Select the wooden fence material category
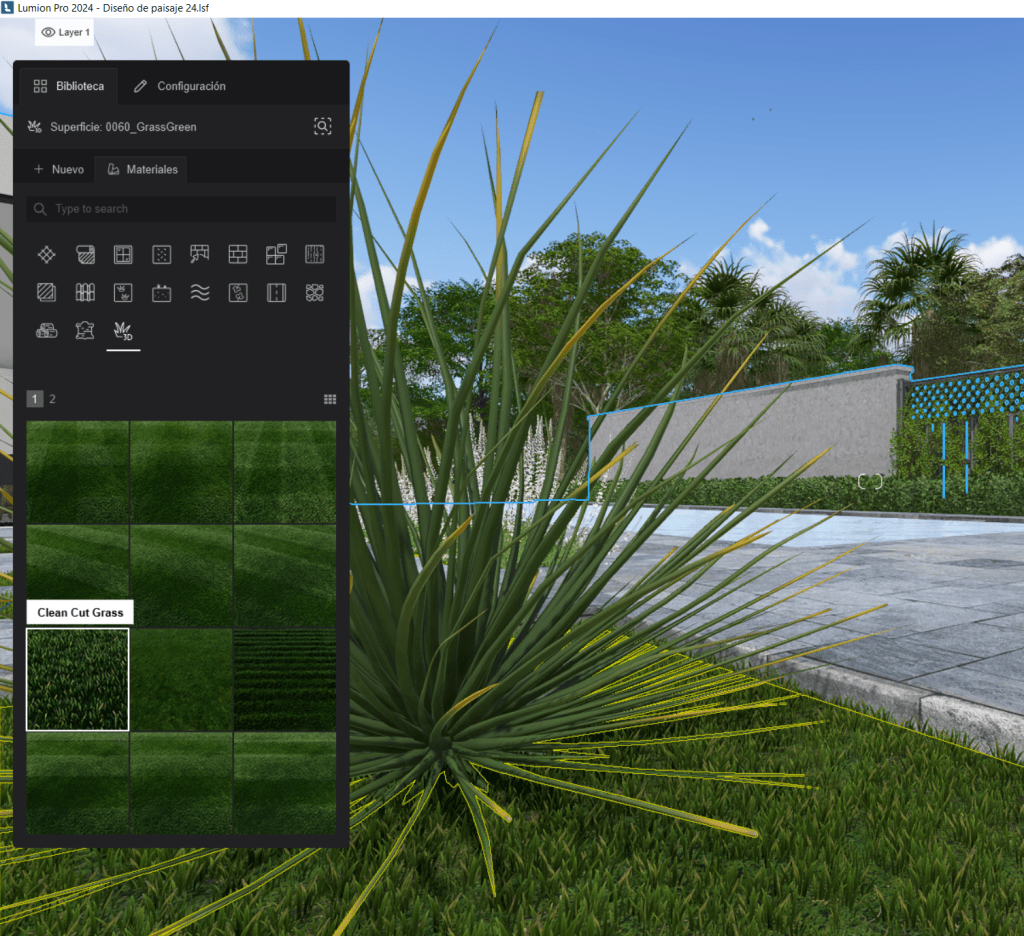The image size is (1024, 936). (85, 292)
